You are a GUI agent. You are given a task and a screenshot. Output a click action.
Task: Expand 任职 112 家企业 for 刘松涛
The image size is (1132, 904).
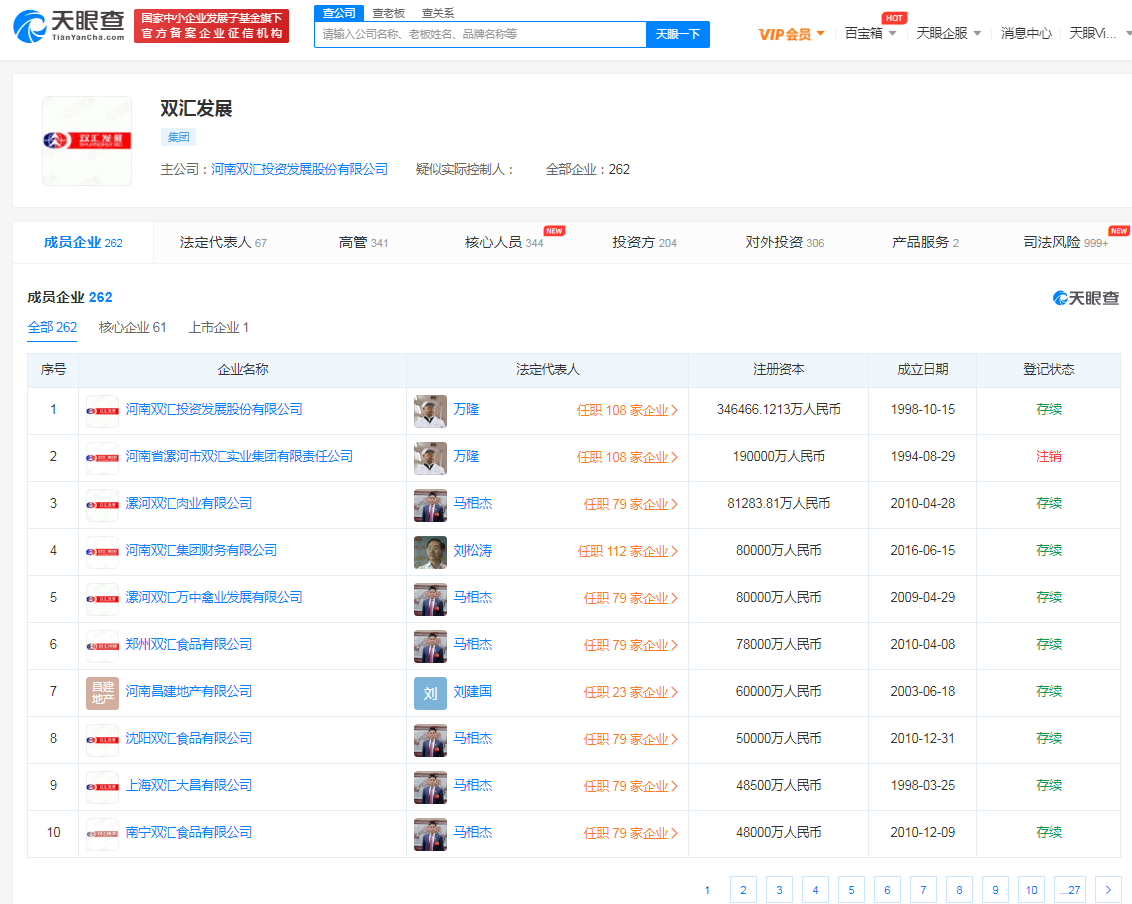(627, 551)
